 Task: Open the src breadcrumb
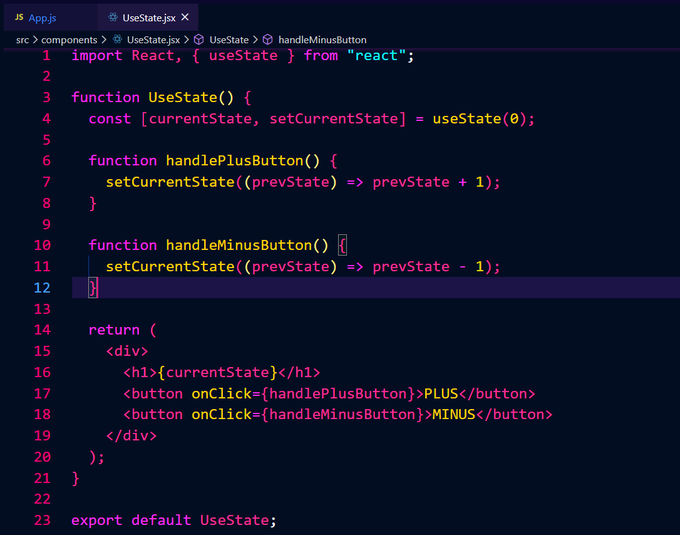pyautogui.click(x=23, y=40)
